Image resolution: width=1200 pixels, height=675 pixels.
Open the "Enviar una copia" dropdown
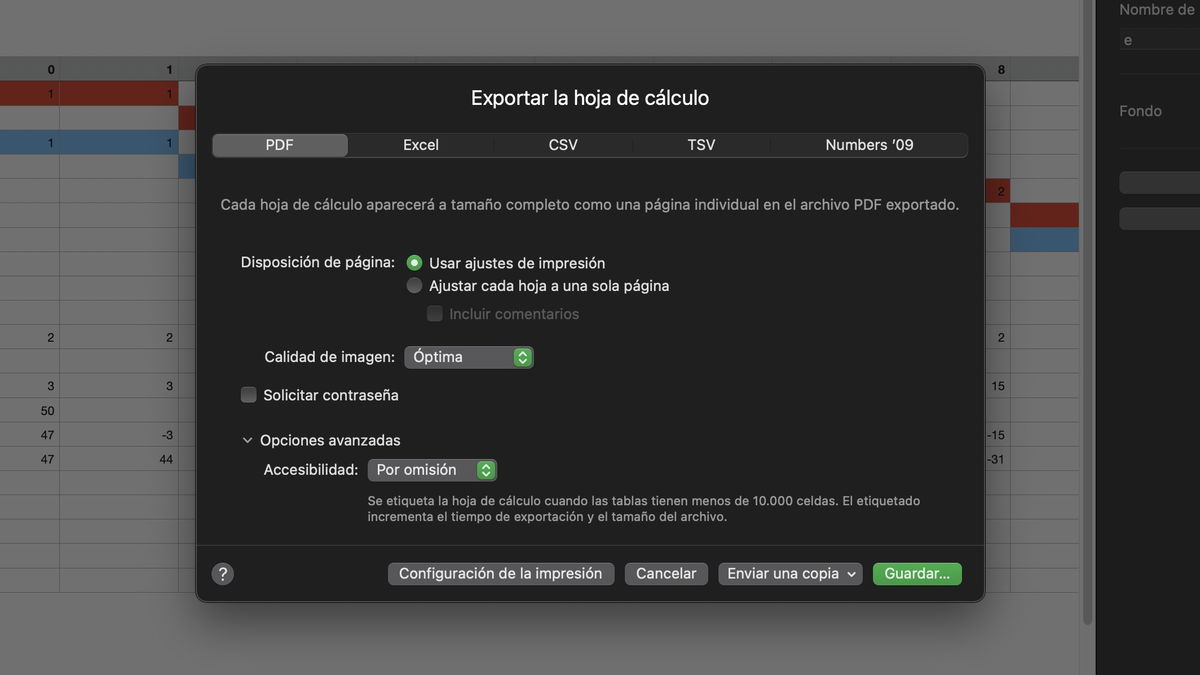click(x=789, y=573)
